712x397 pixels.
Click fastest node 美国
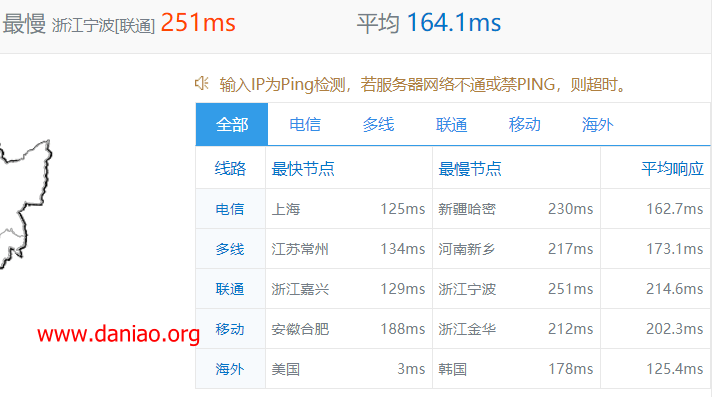click(286, 369)
